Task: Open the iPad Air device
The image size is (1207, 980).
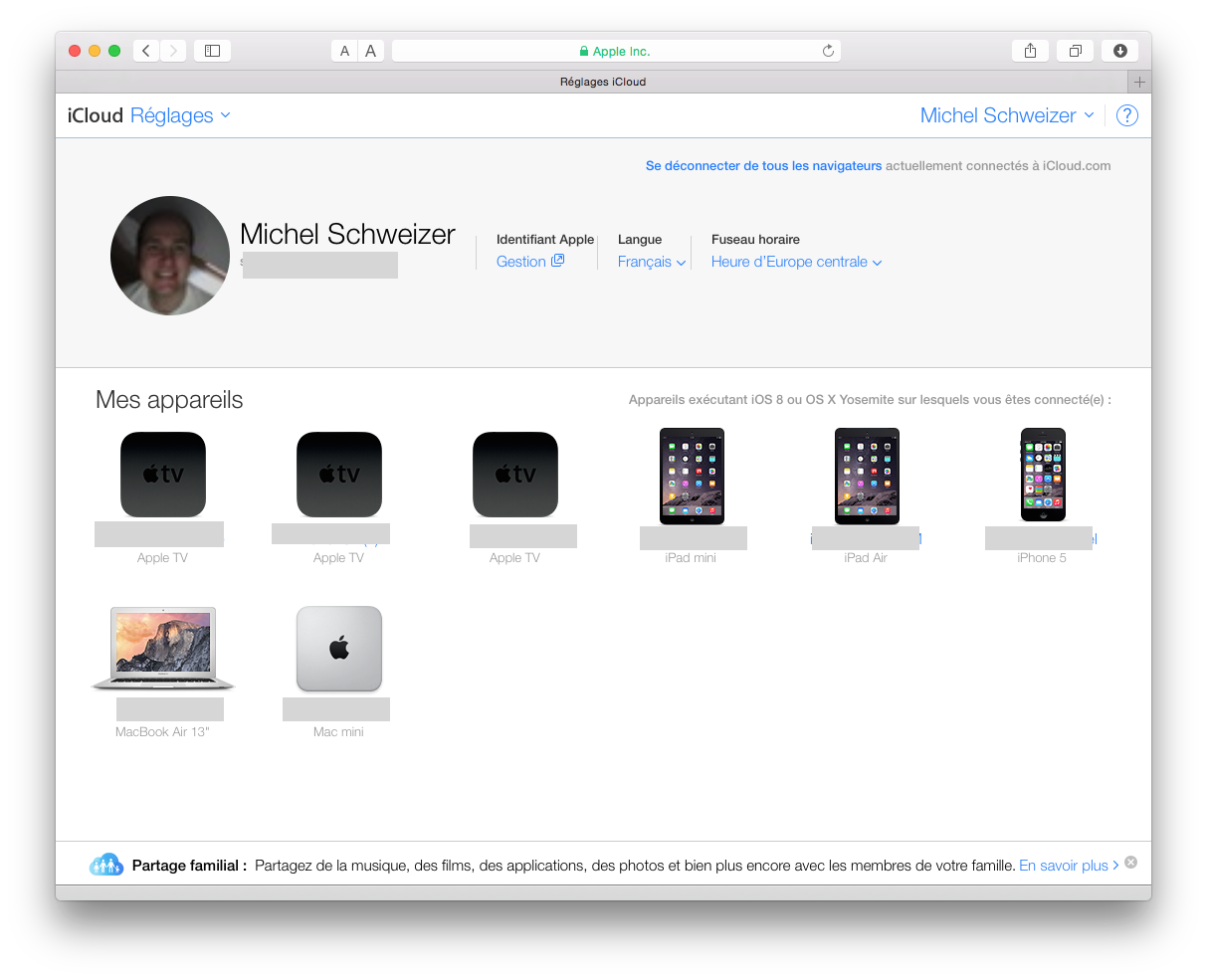Action: (867, 476)
